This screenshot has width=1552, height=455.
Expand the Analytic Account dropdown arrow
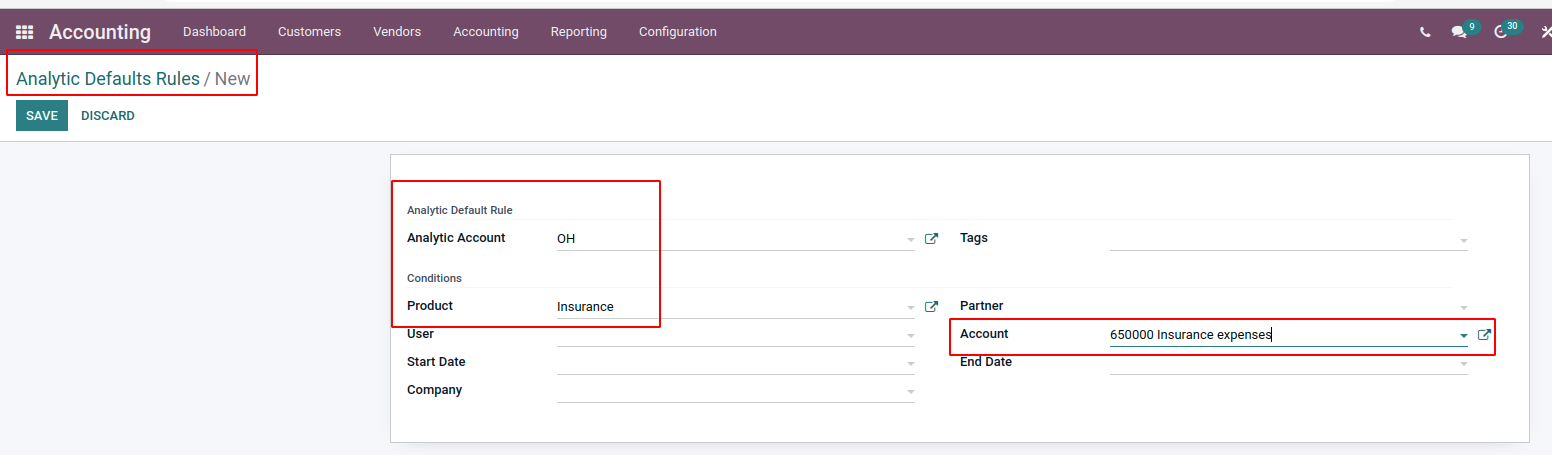point(910,240)
